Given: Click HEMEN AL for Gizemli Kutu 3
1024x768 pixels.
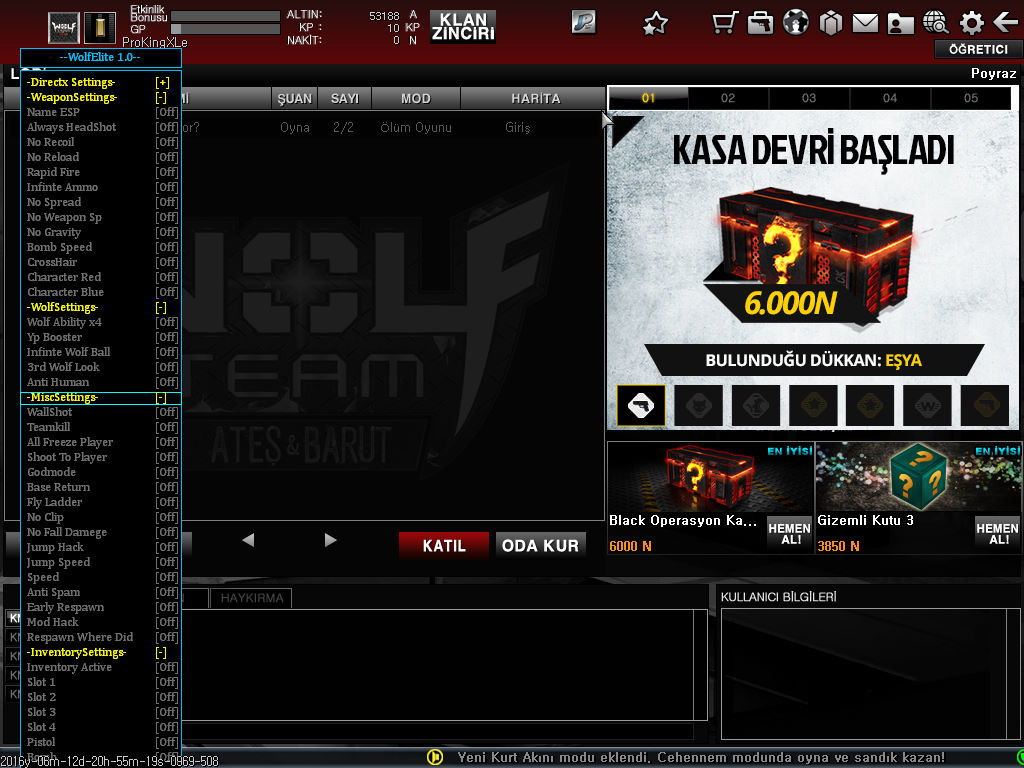Looking at the screenshot, I should pos(997,534).
